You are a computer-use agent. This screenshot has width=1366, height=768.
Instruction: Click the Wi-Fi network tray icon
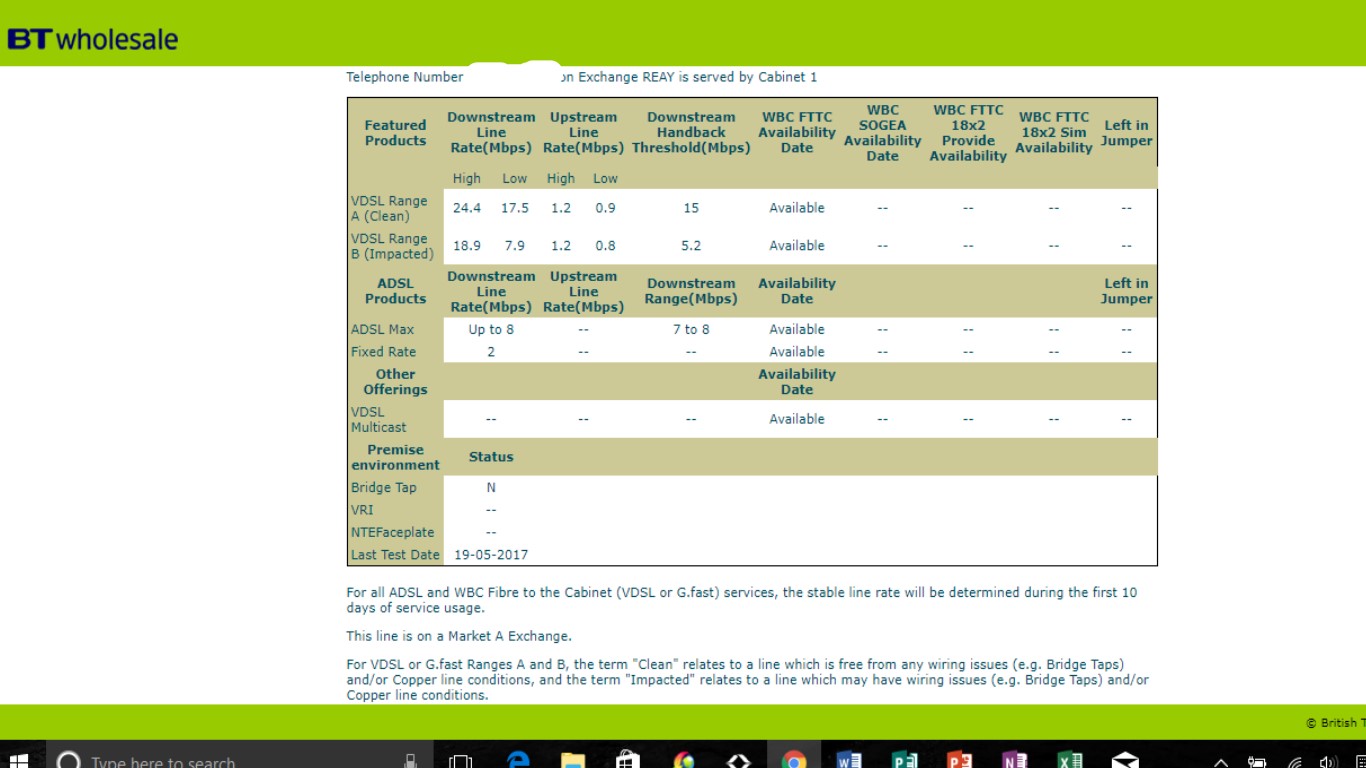point(1295,762)
